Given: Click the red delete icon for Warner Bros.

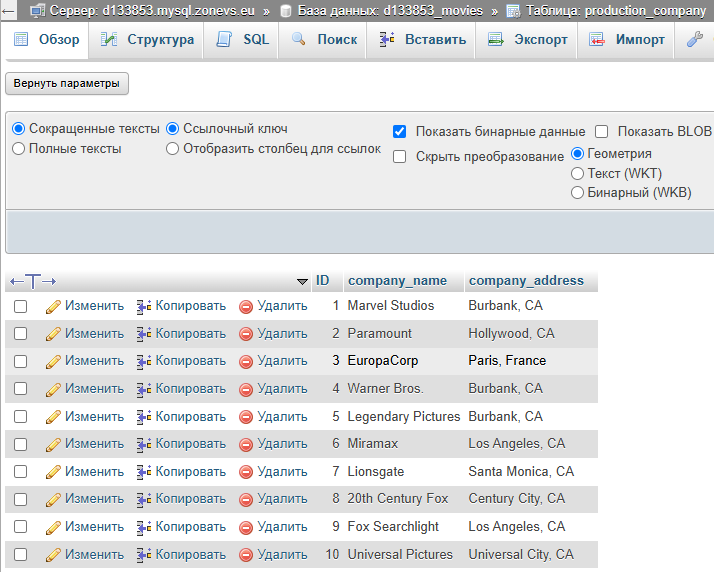Looking at the screenshot, I should tap(246, 390).
